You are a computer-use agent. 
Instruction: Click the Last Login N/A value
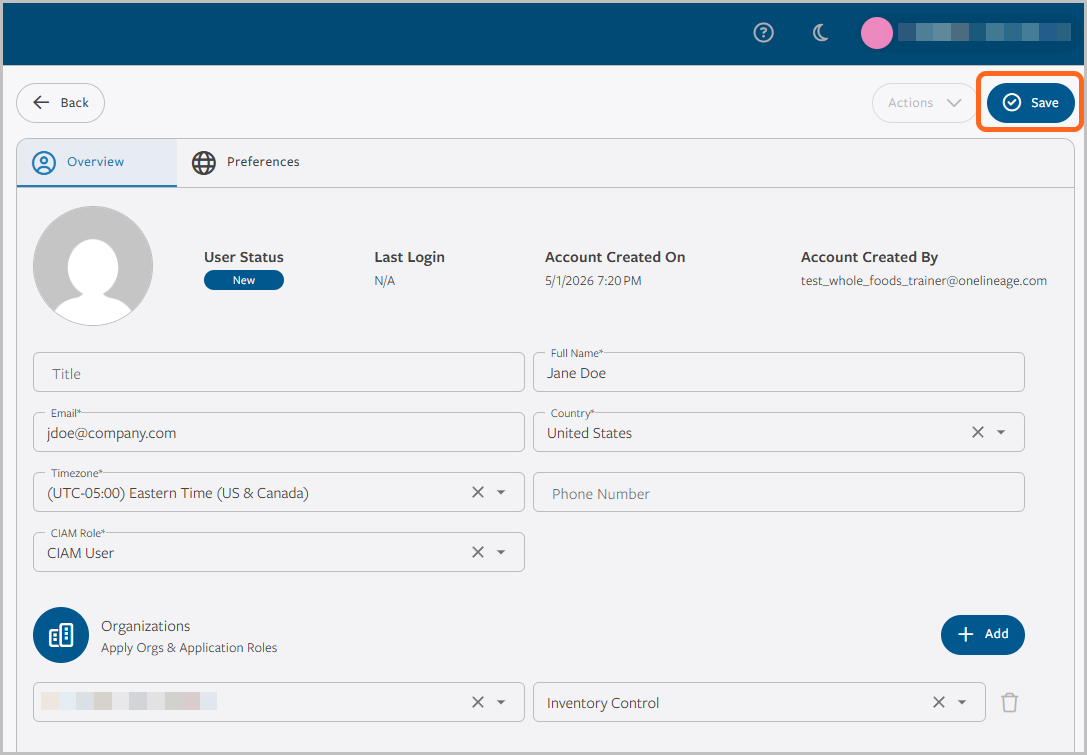384,281
